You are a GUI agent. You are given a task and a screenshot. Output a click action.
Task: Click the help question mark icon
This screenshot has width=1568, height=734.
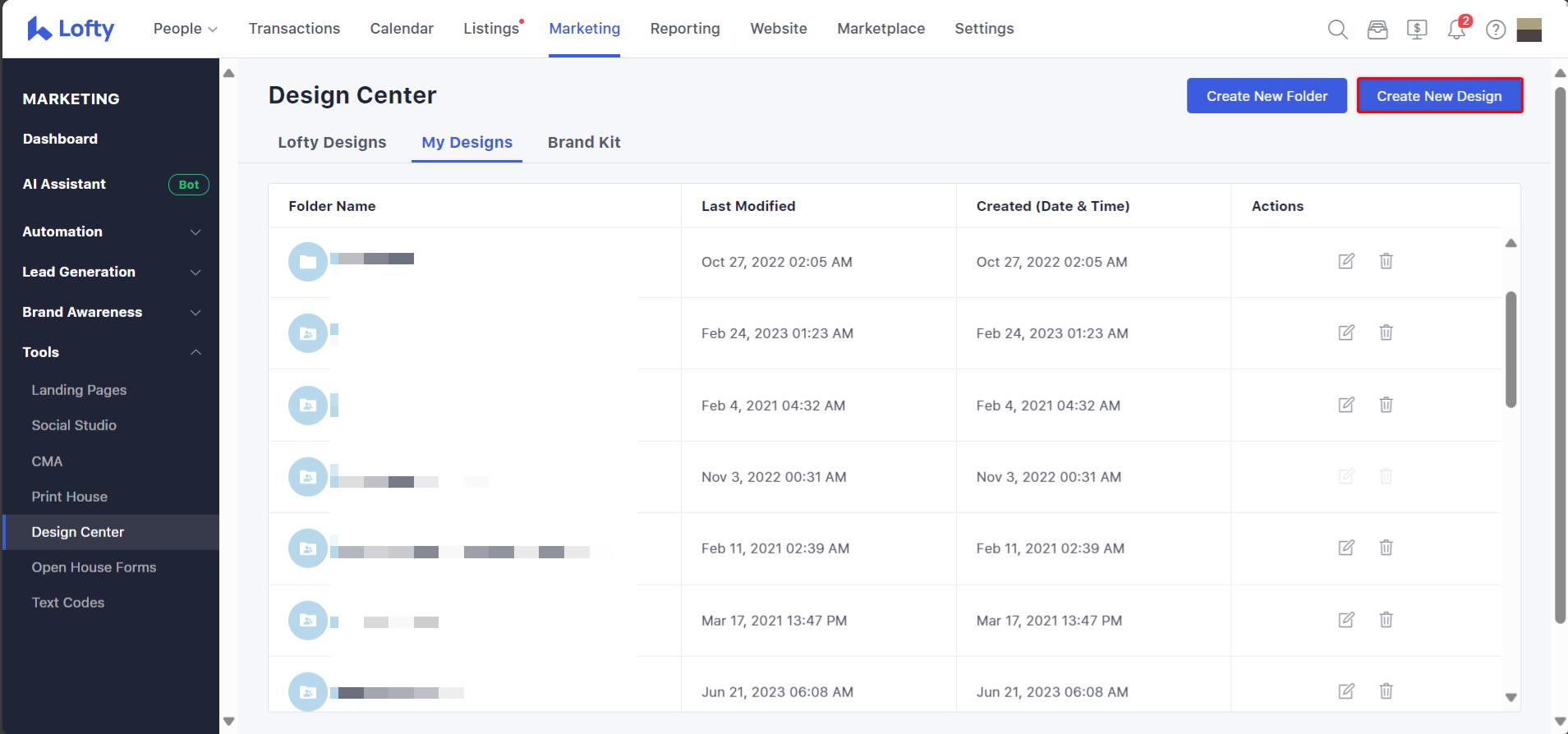click(1496, 30)
